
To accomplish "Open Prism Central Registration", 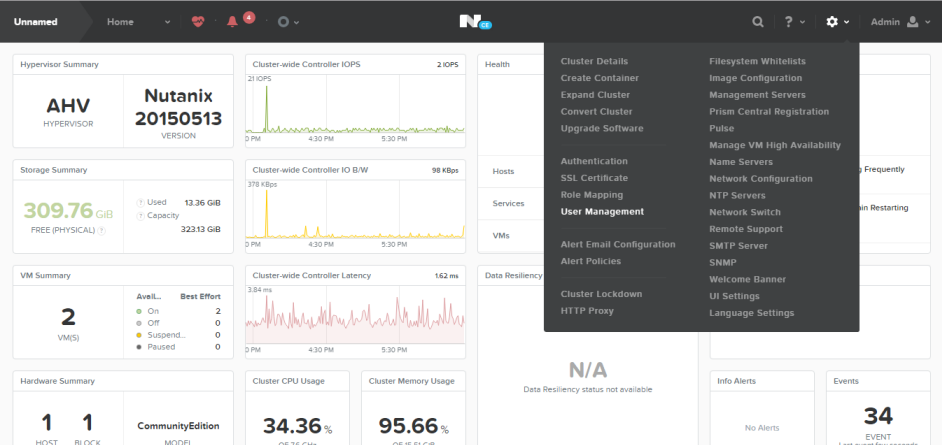I will pyautogui.click(x=769, y=112).
